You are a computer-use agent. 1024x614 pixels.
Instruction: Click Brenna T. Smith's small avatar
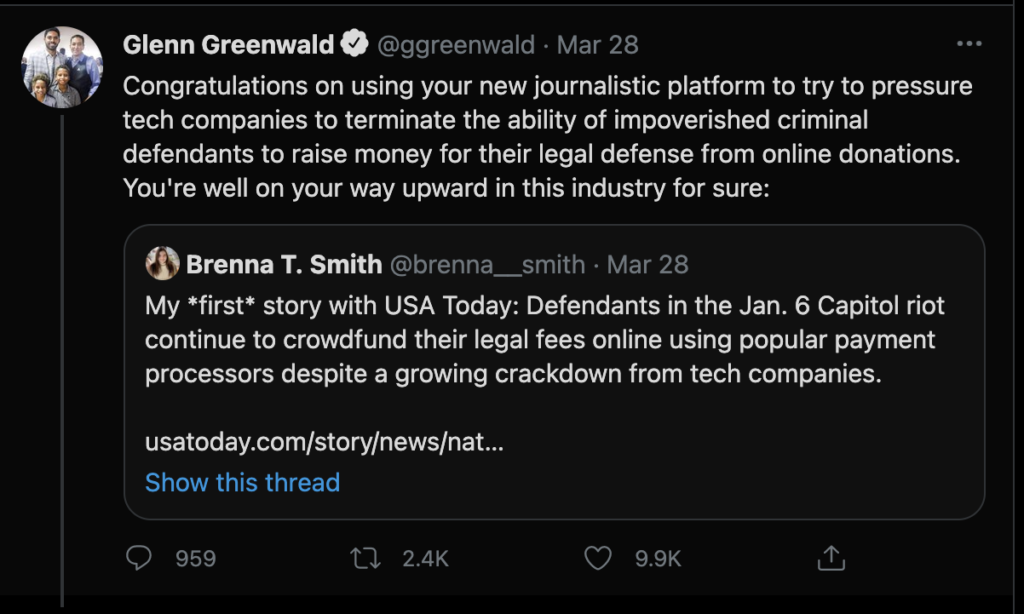coord(162,264)
